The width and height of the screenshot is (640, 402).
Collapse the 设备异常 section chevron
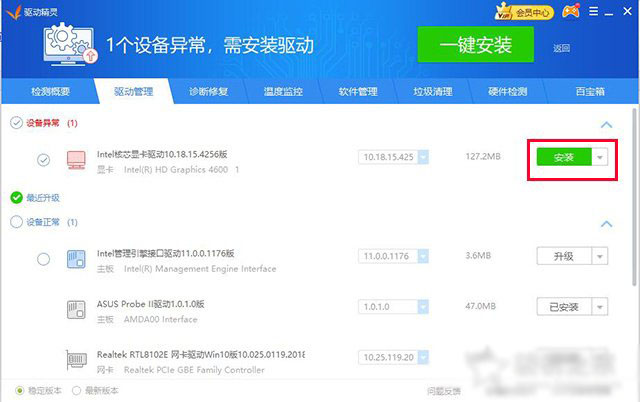click(x=604, y=124)
